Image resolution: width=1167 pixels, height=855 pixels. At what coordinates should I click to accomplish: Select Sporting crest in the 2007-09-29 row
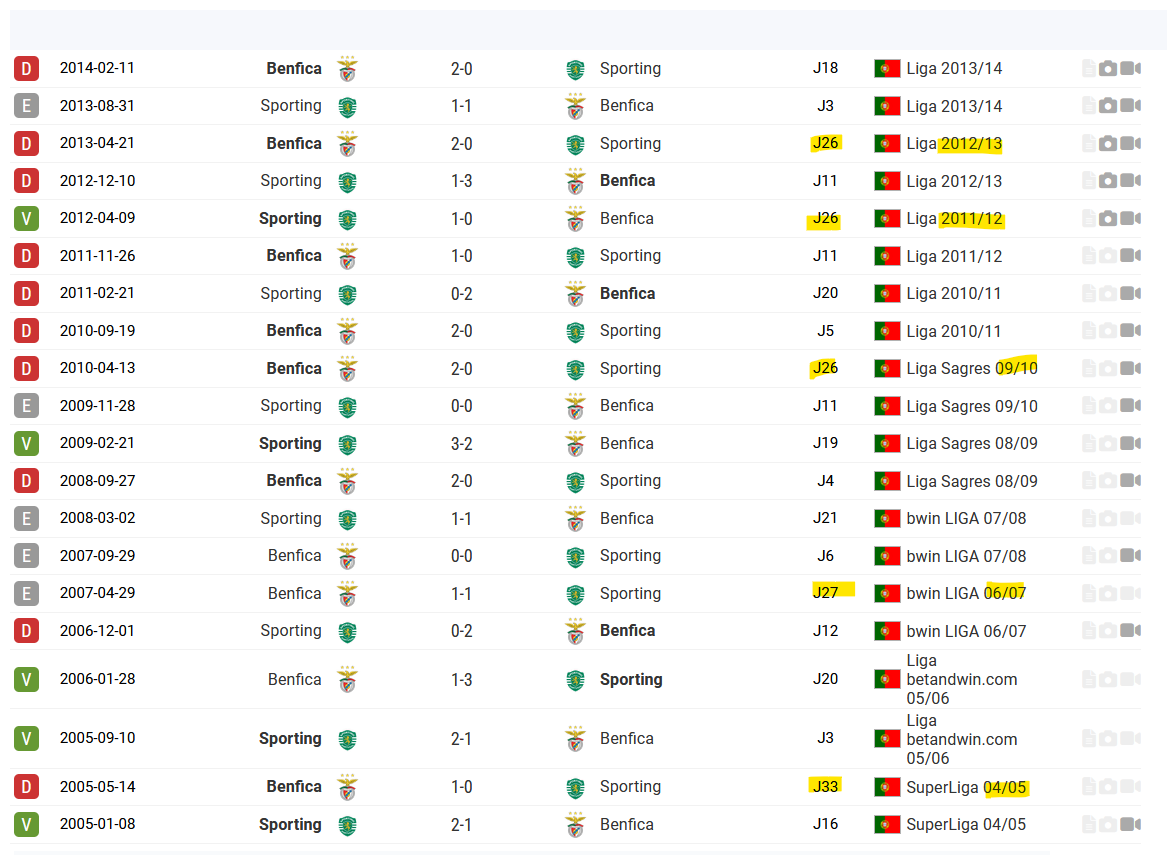point(575,557)
